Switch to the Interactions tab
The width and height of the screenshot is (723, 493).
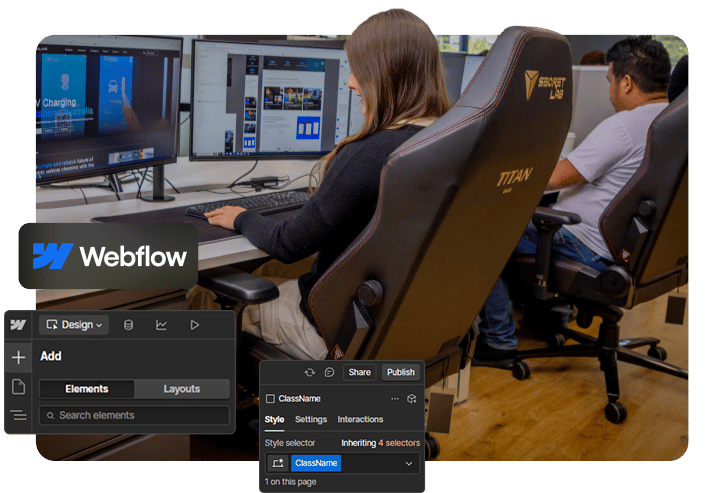coord(360,419)
